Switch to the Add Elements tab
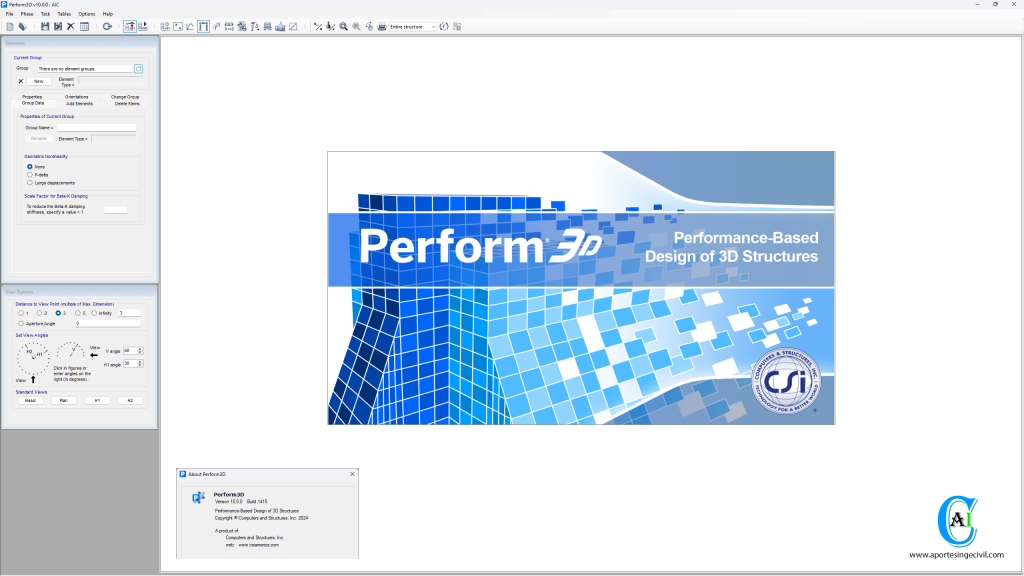This screenshot has width=1024, height=576. pos(80,103)
